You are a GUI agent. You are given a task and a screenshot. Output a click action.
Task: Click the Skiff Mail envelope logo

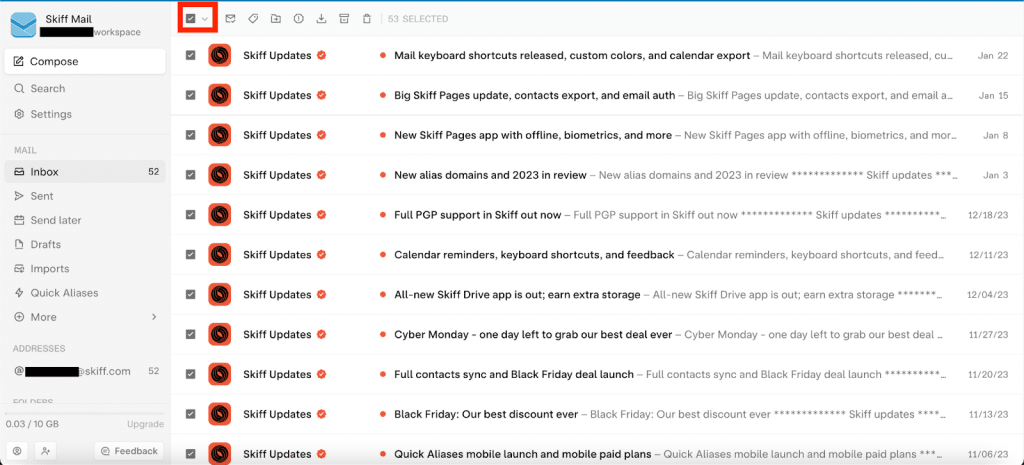coord(24,25)
